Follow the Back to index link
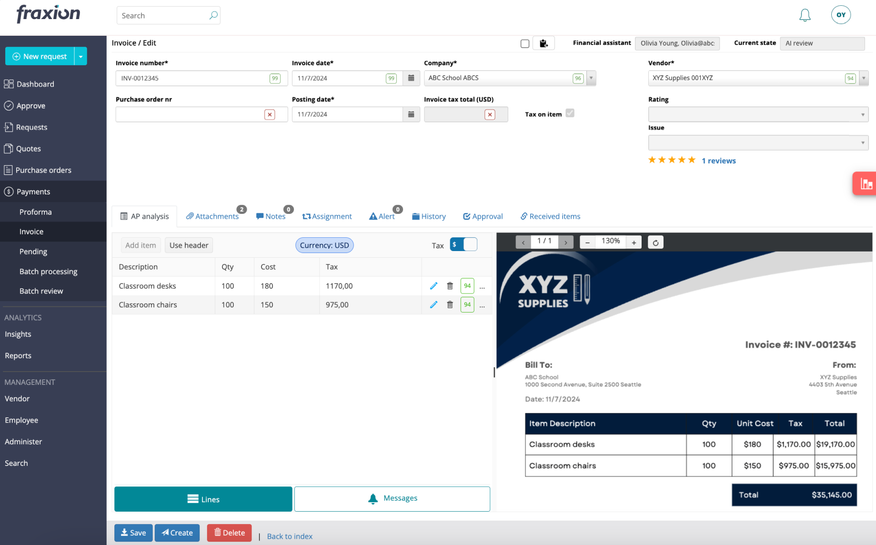 tap(289, 536)
